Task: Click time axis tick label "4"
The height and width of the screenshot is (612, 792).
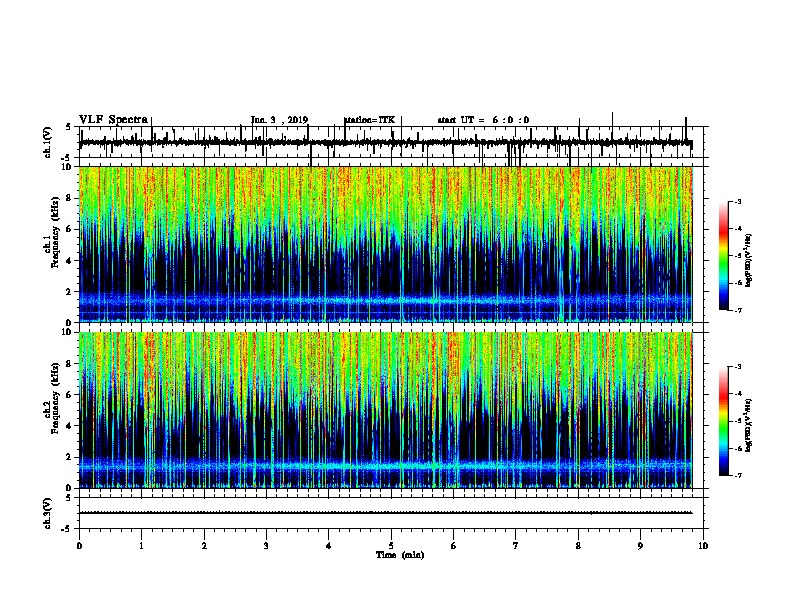Action: 329,546
